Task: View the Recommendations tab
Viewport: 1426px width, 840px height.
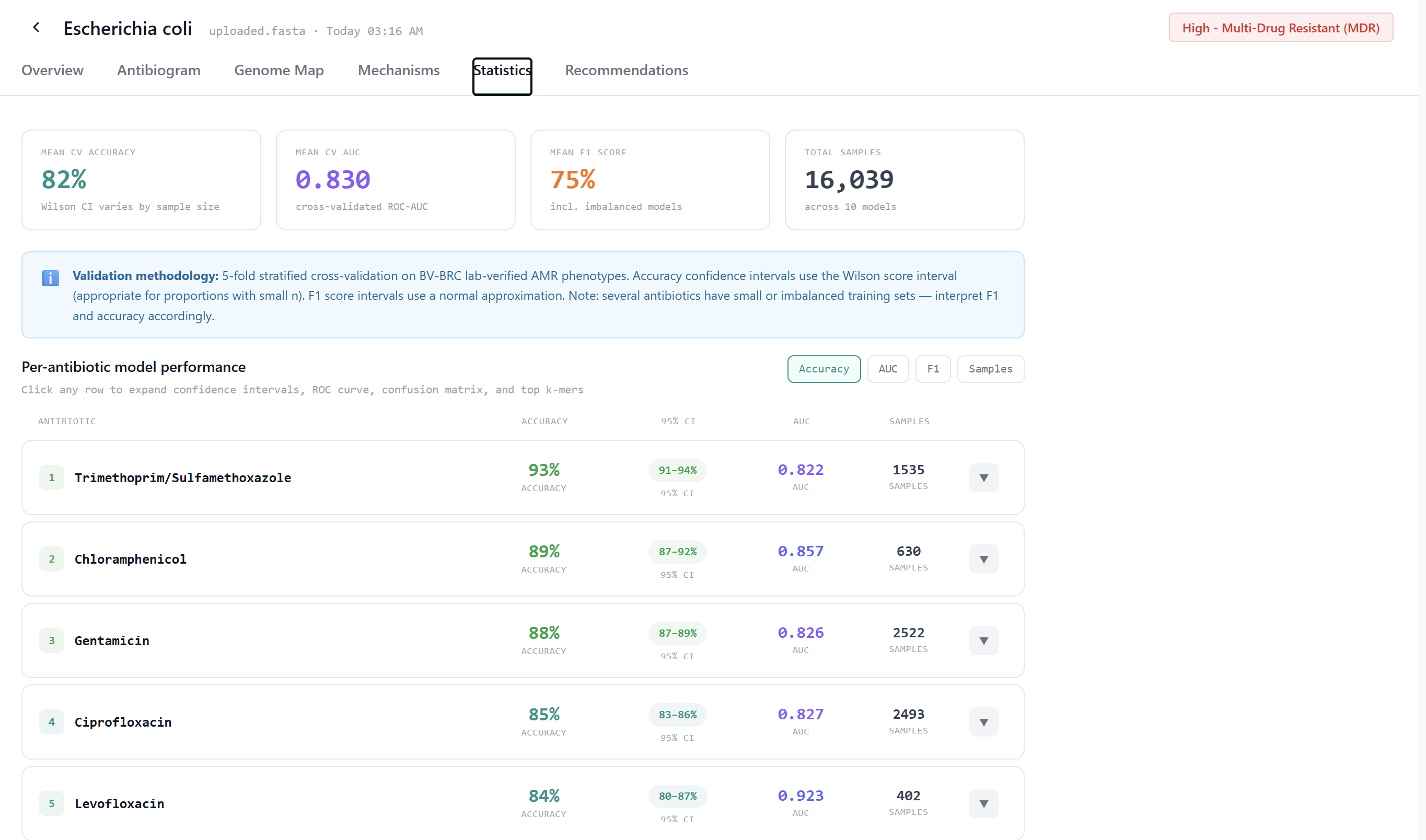Action: pos(626,70)
